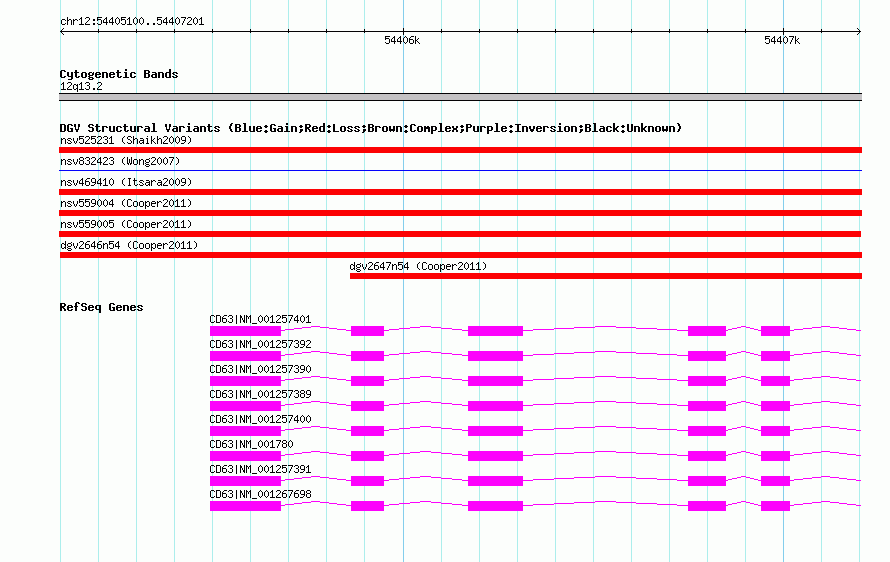890x562 pixels.
Task: Click the gray 12q13.2 cytogenetic band bar
Action: pos(460,97)
